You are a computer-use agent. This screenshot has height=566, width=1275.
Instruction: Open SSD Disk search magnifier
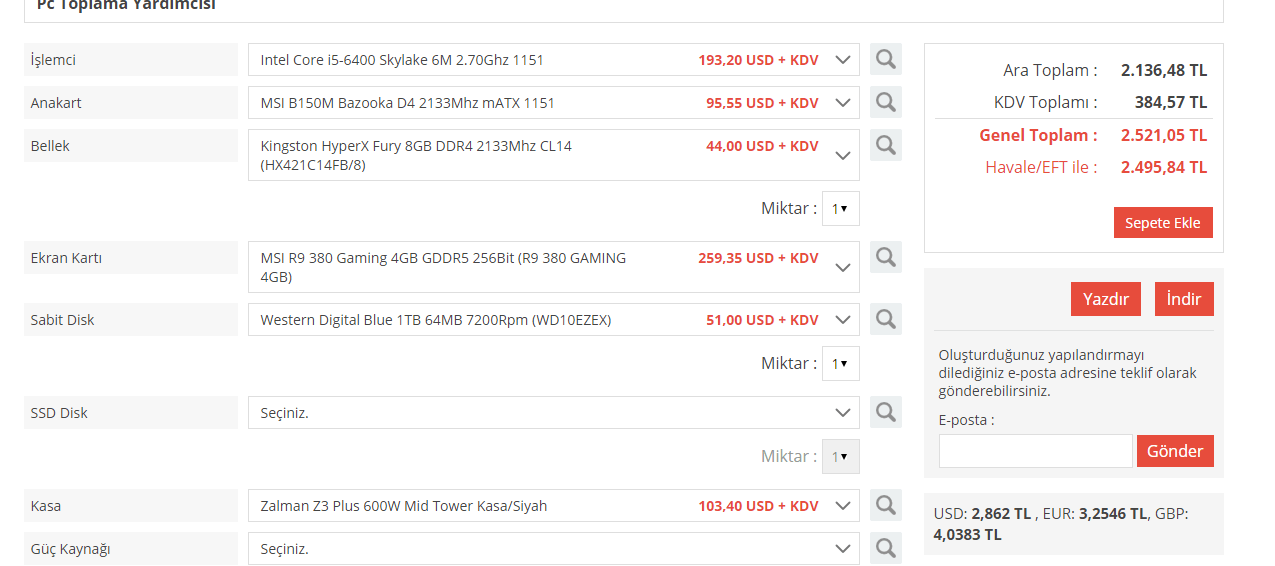tap(885, 412)
